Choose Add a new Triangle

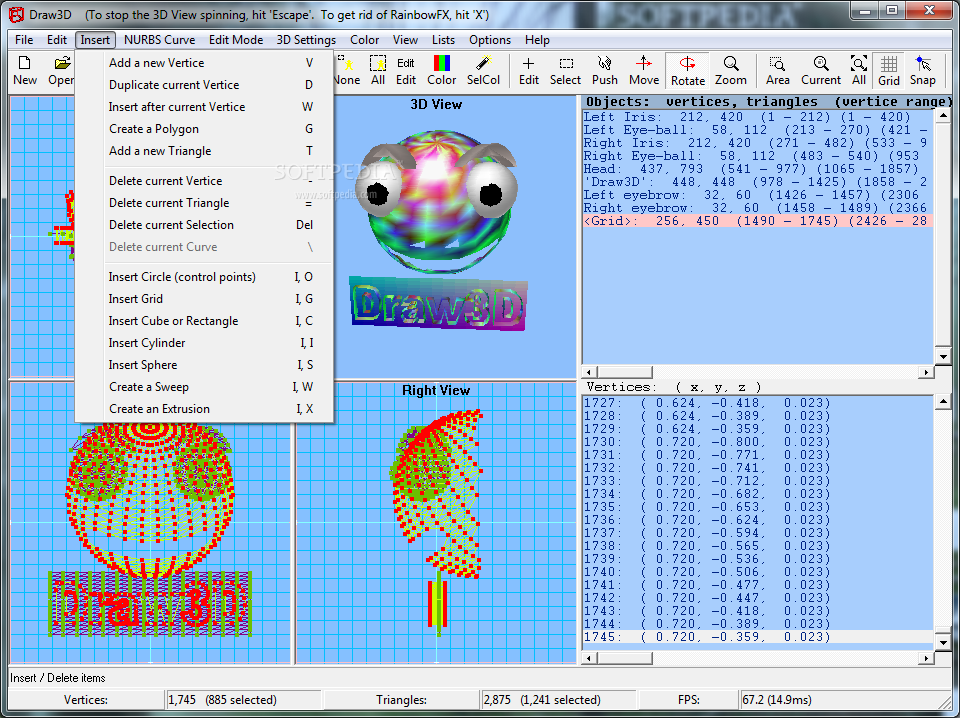tap(204, 151)
